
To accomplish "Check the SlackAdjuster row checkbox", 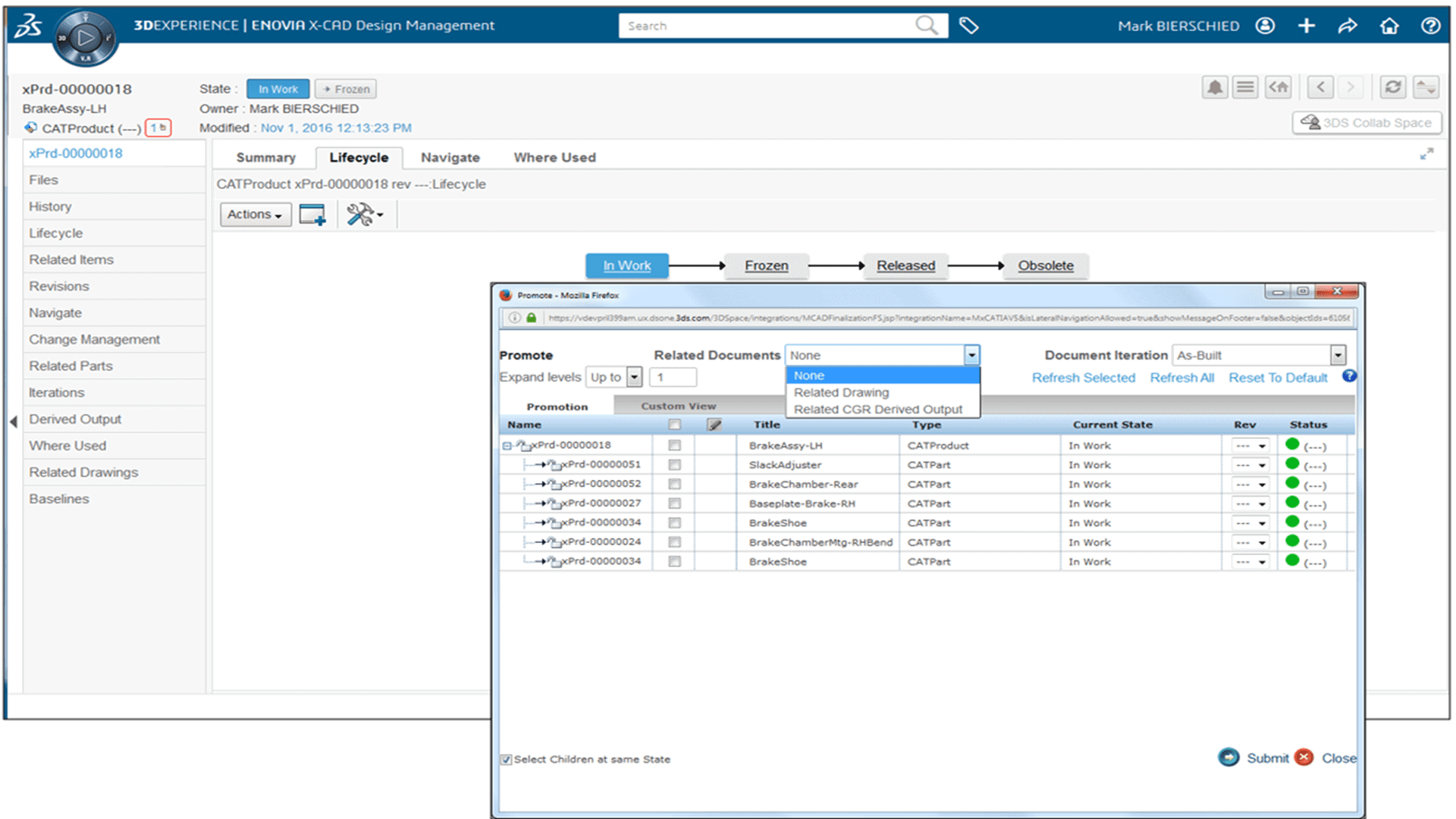I will point(674,465).
